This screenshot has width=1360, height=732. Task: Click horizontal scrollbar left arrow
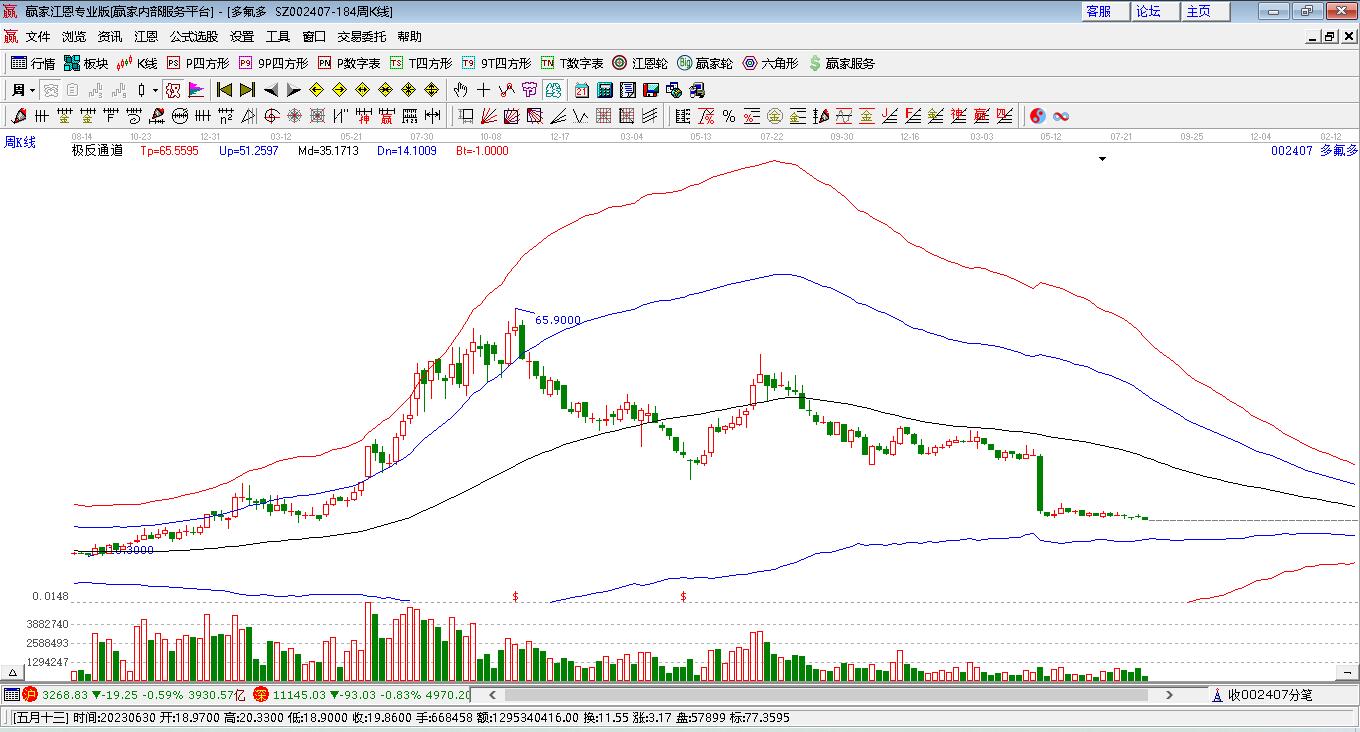(491, 694)
